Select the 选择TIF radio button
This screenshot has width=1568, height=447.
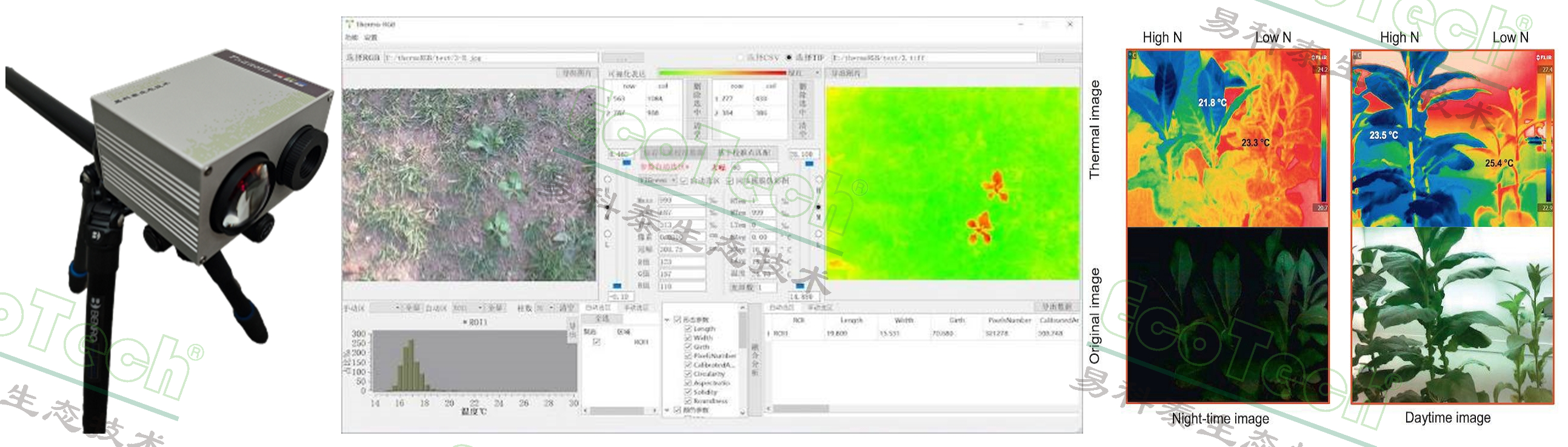789,58
